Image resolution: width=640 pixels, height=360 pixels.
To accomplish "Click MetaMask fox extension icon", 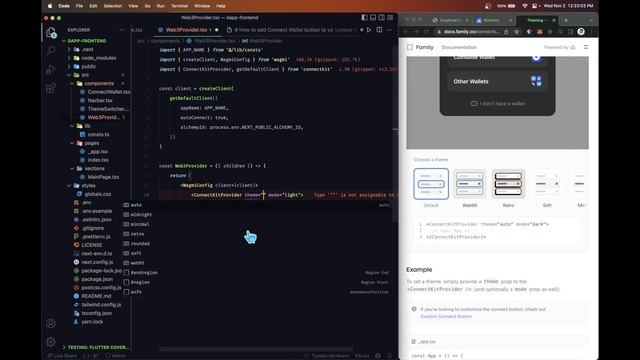I will 540,31.
